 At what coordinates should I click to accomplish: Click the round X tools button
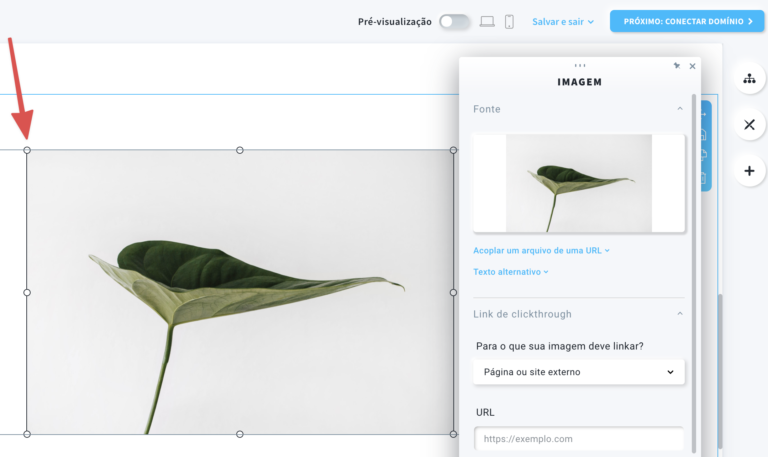point(749,125)
